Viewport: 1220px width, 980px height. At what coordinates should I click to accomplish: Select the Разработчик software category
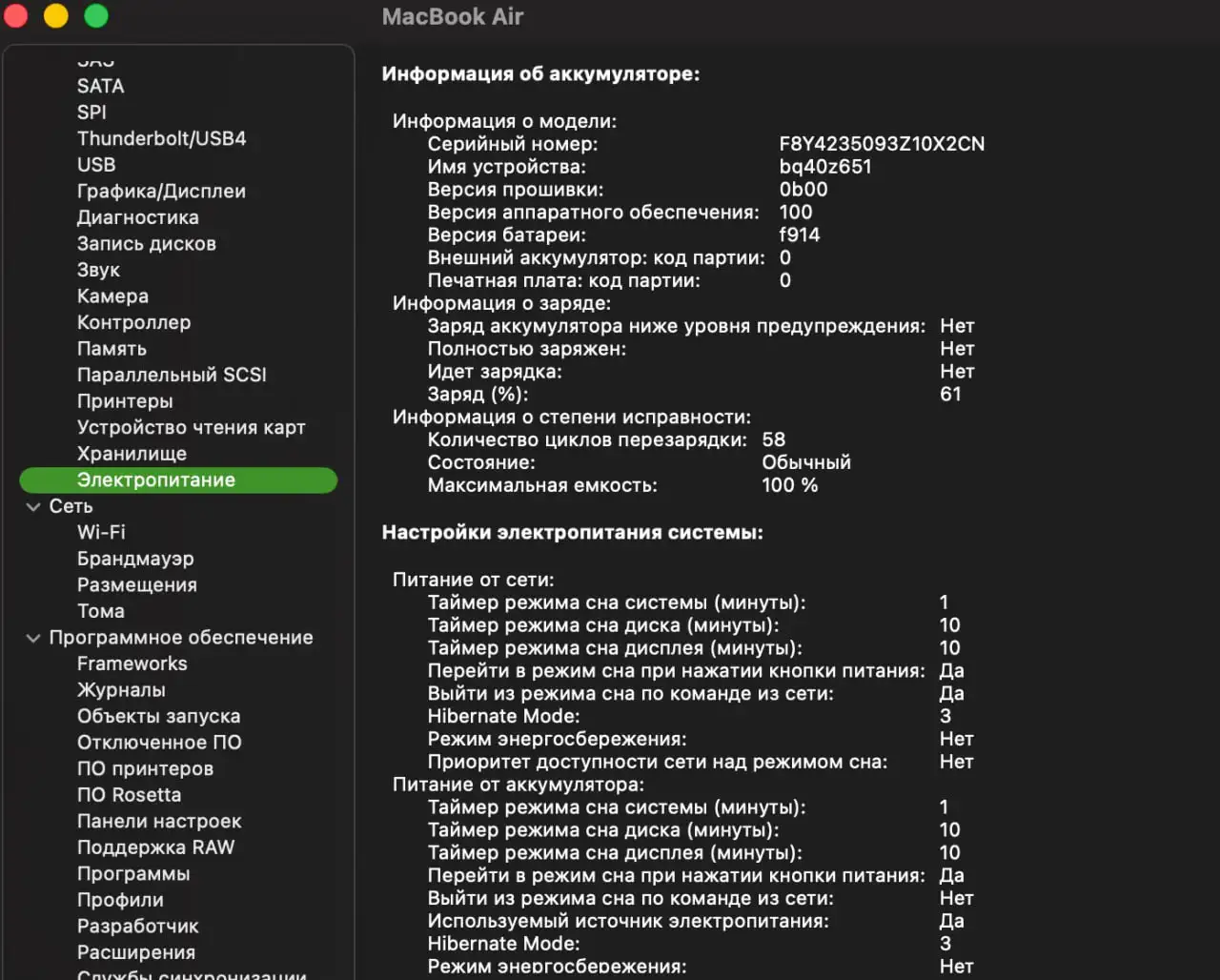pyautogui.click(x=137, y=926)
